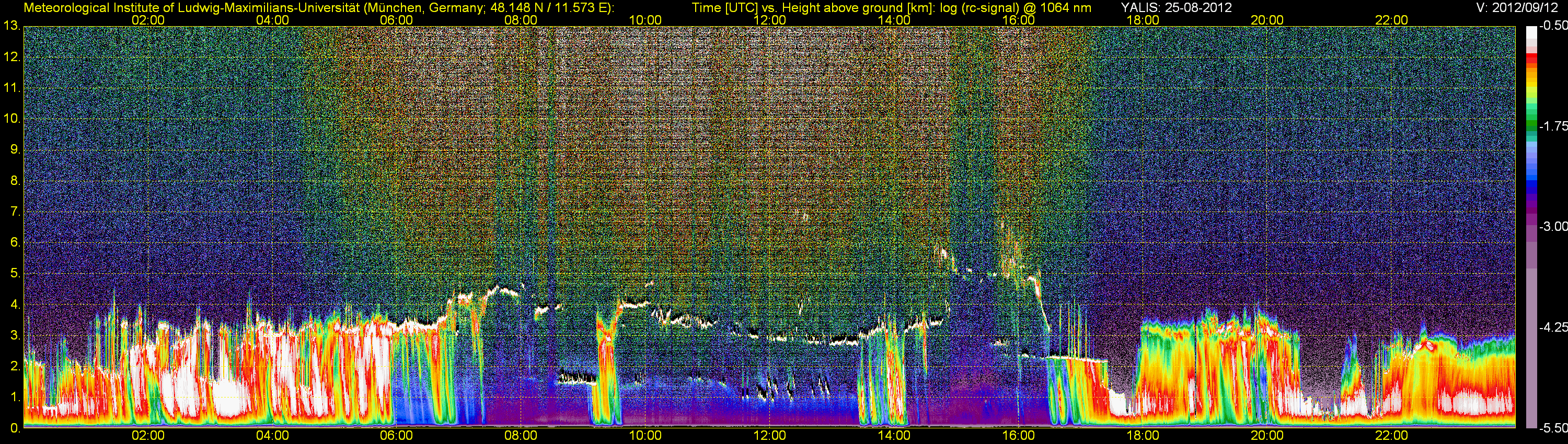Image resolution: width=1568 pixels, height=444 pixels.
Task: Click the 04:00 label on the bottom time axis
Action: point(272,436)
